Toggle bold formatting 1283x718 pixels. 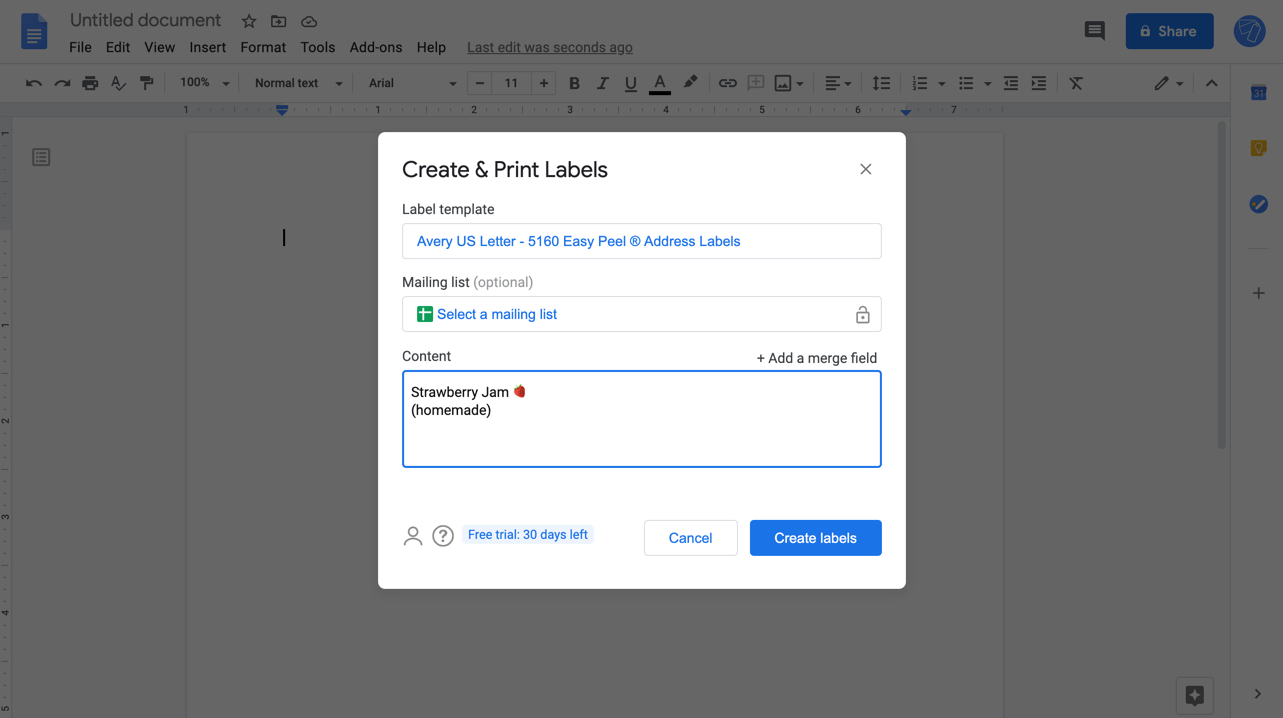click(x=574, y=83)
